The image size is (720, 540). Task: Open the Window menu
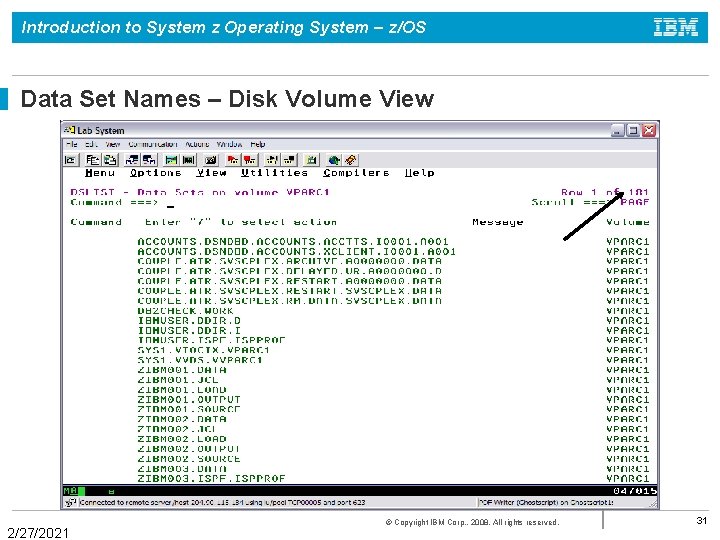[229, 144]
